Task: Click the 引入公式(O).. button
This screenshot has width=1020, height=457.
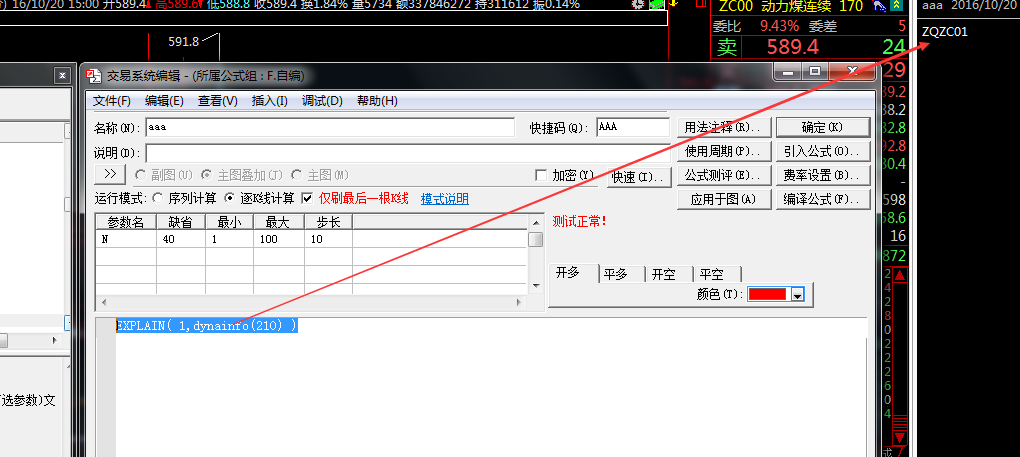Action: [822, 151]
